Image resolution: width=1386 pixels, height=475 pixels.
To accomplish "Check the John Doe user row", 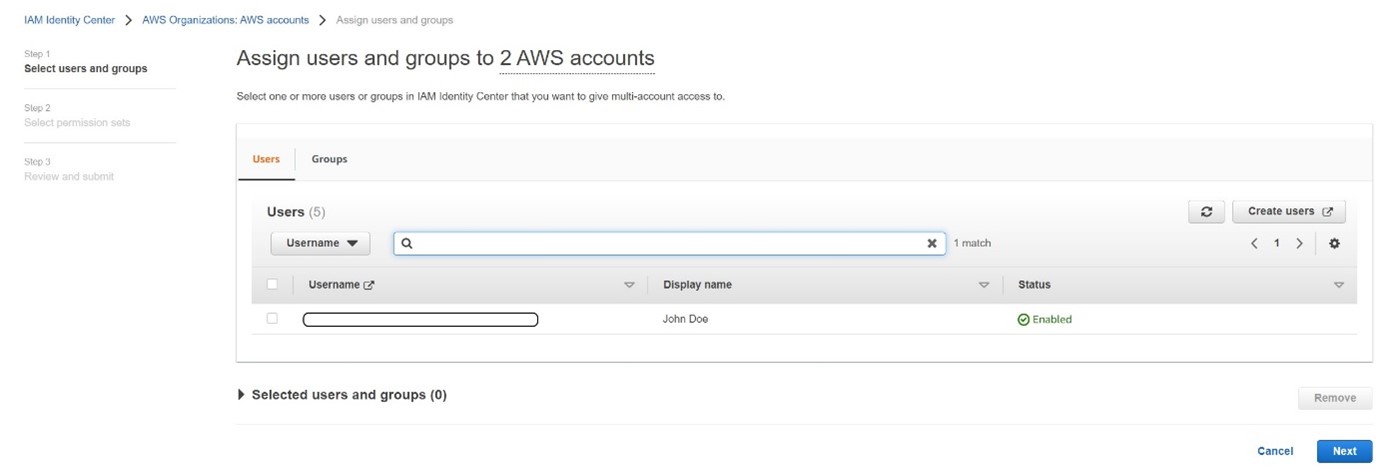I will coord(272,319).
